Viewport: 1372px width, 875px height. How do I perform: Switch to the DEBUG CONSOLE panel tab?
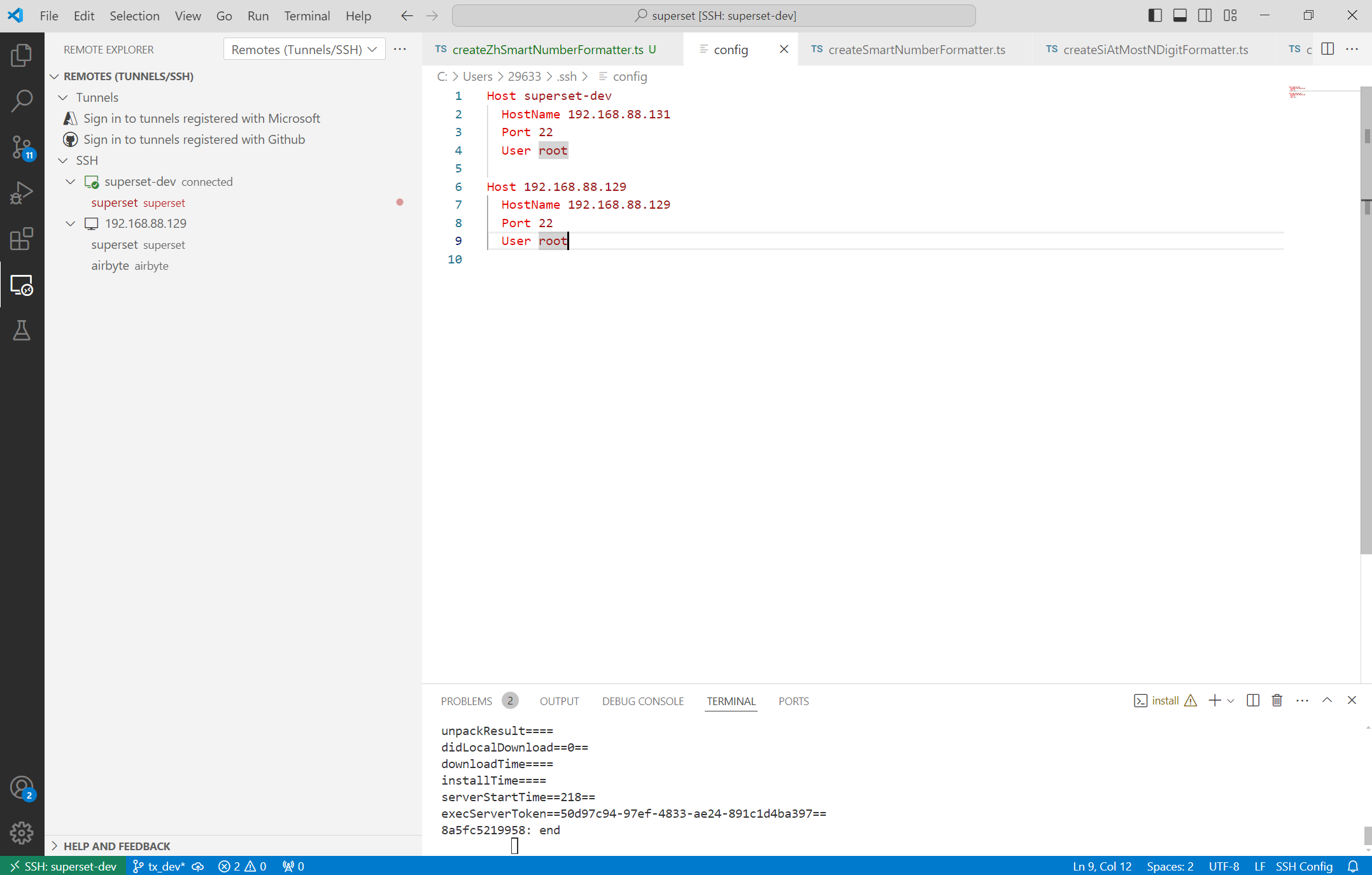[643, 701]
